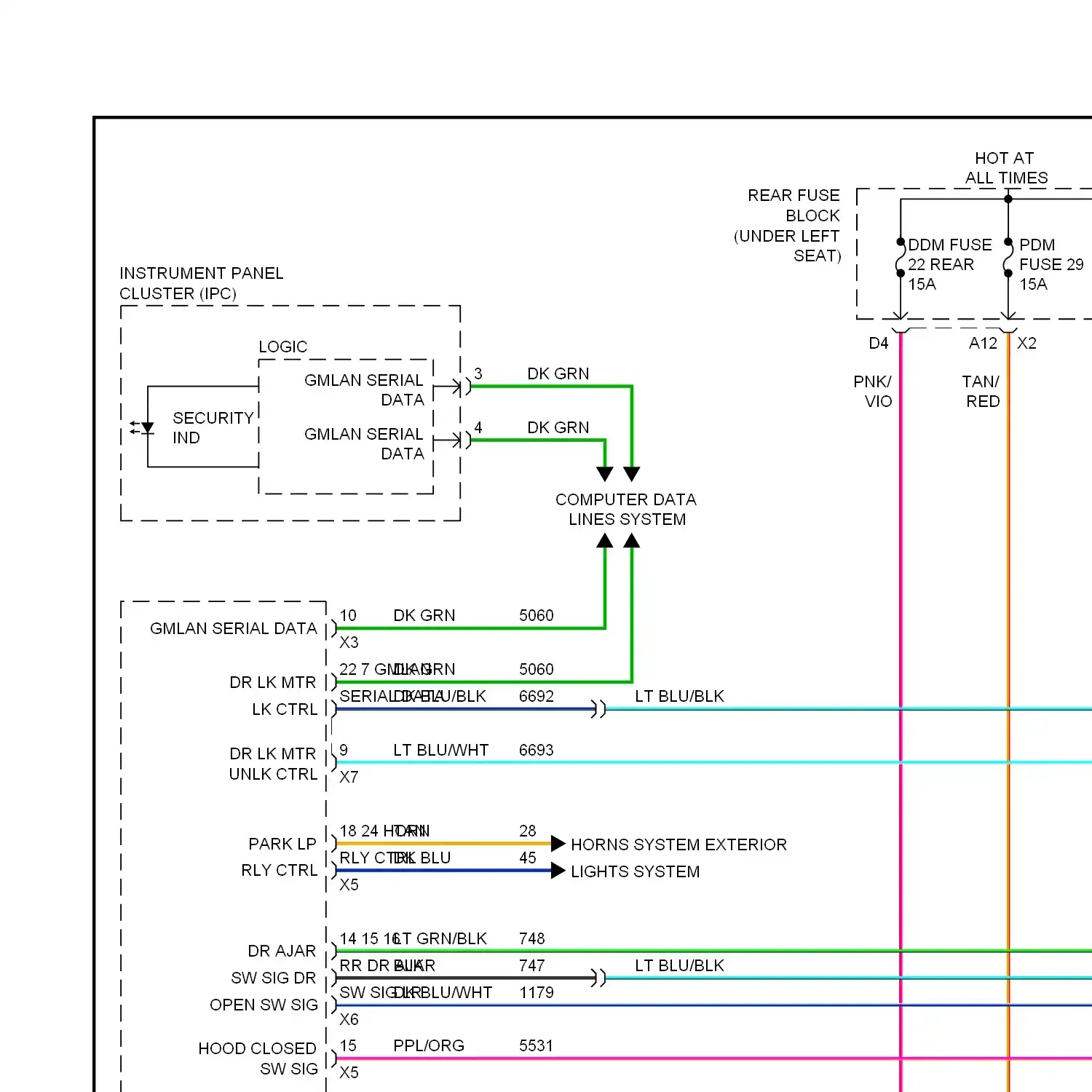Click the X6 connector label
The width and height of the screenshot is (1092, 1092).
(349, 1019)
